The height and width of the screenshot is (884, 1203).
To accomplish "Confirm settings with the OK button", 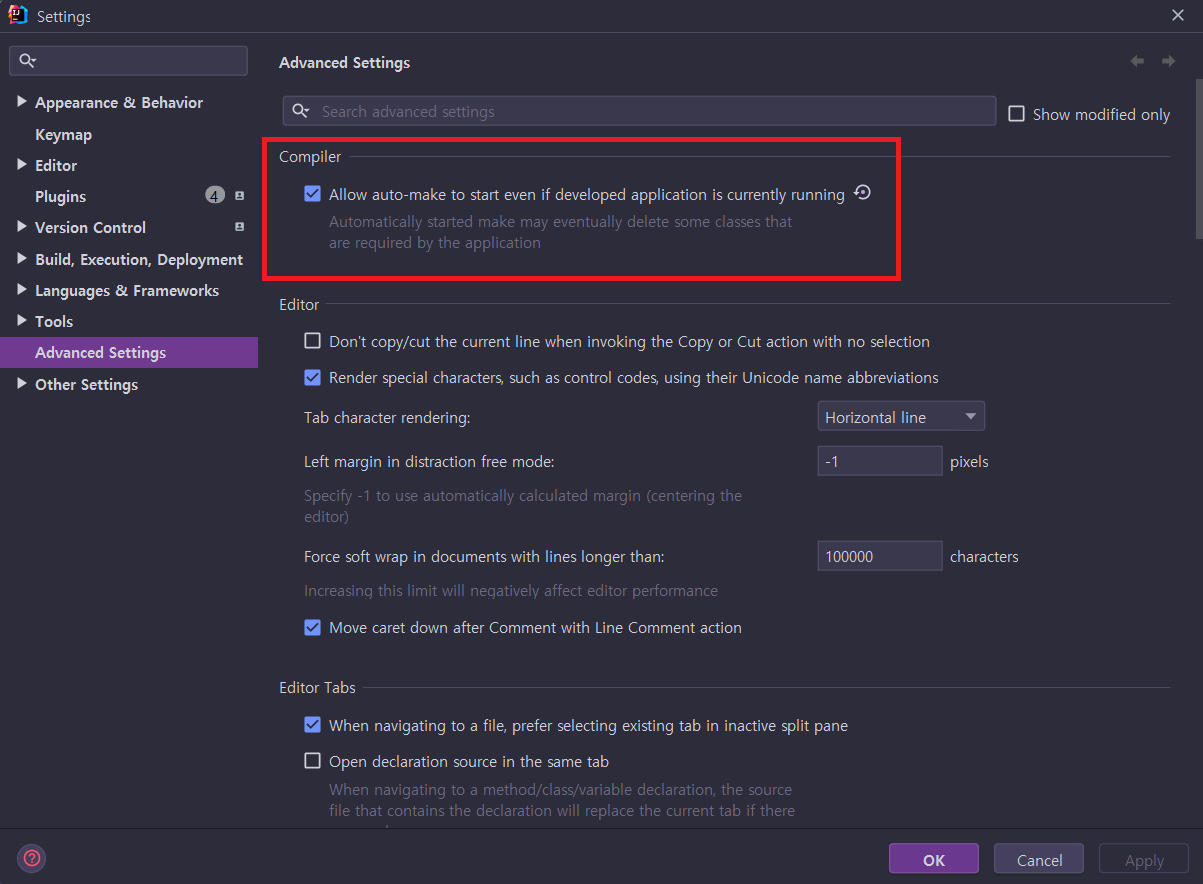I will click(933, 858).
